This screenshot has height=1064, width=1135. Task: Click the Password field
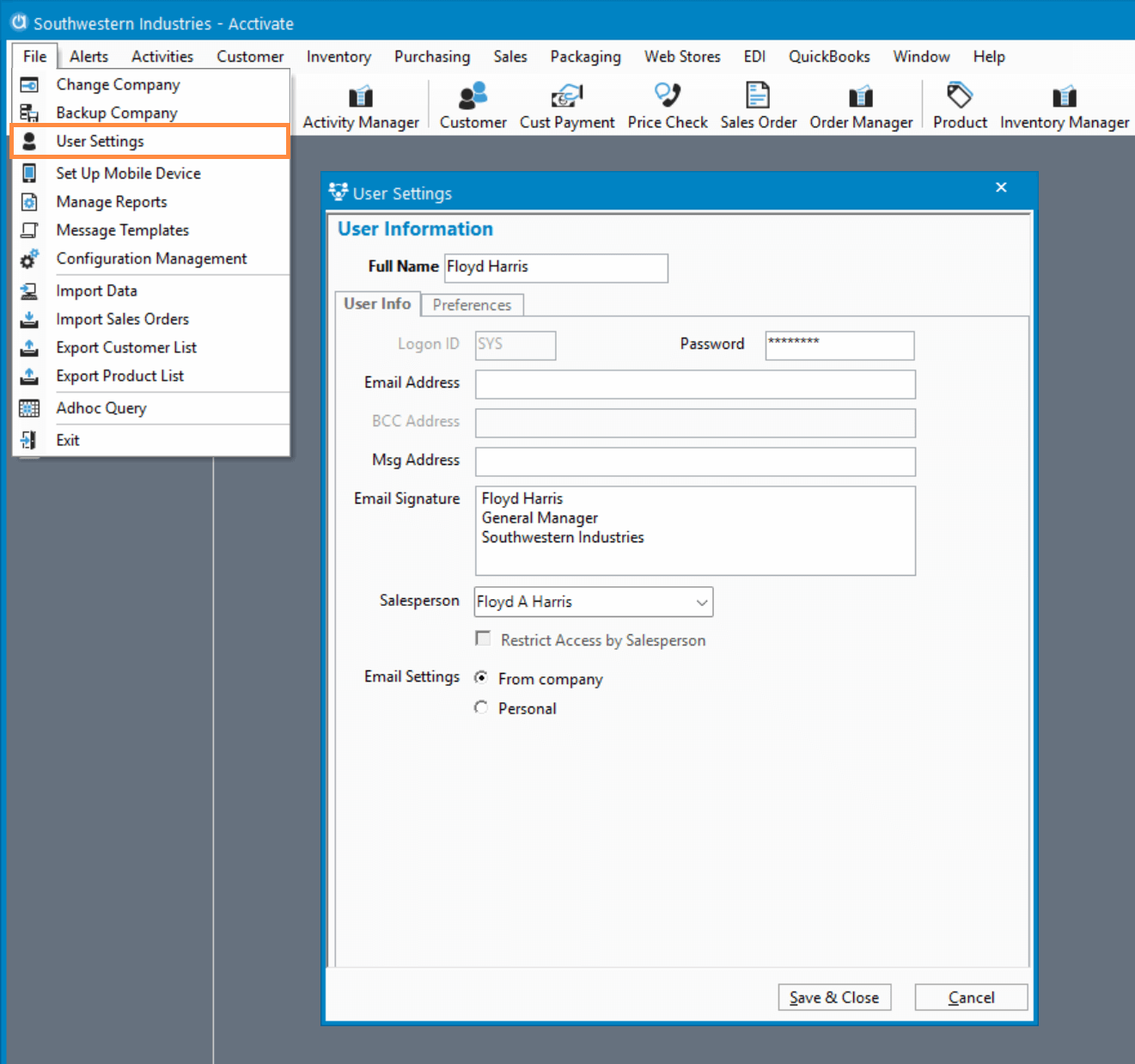coord(839,345)
